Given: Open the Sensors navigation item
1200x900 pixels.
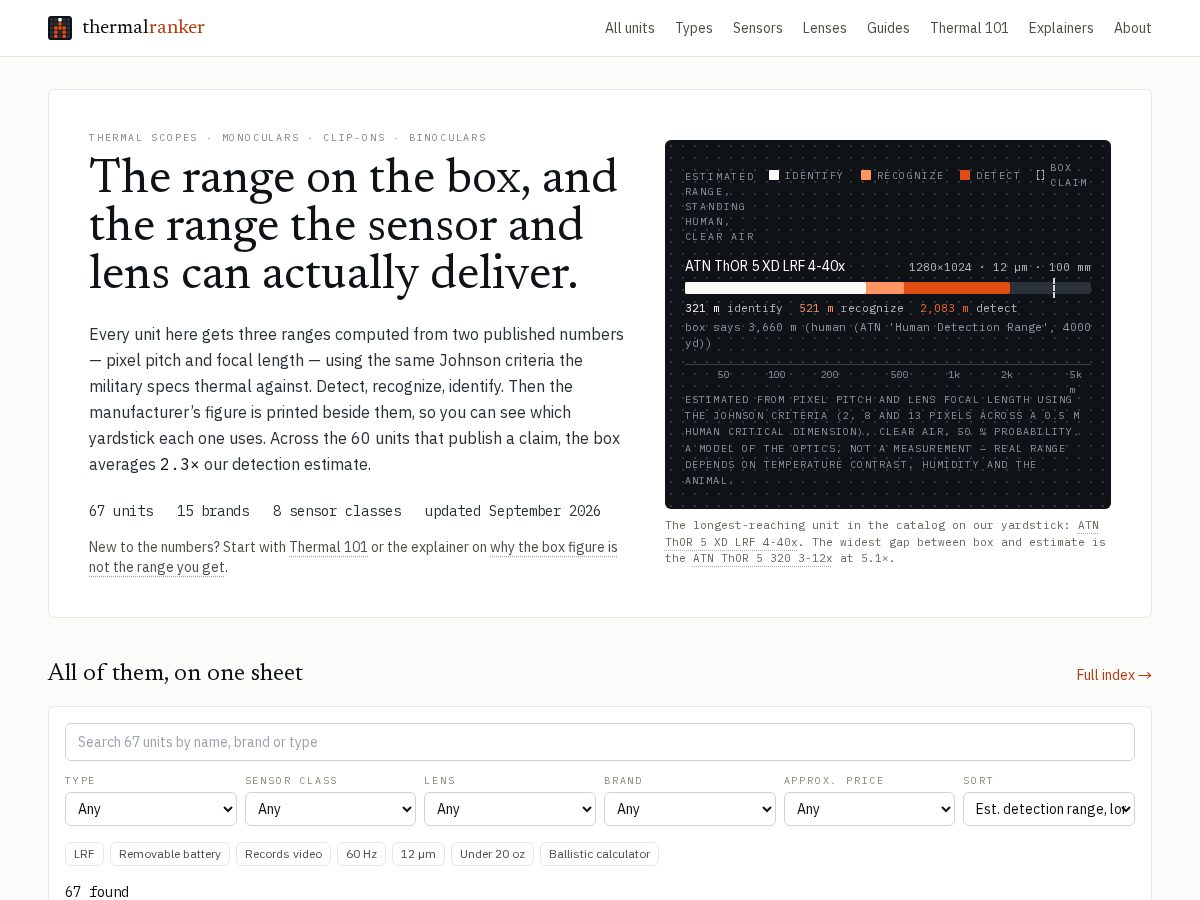Looking at the screenshot, I should [758, 28].
